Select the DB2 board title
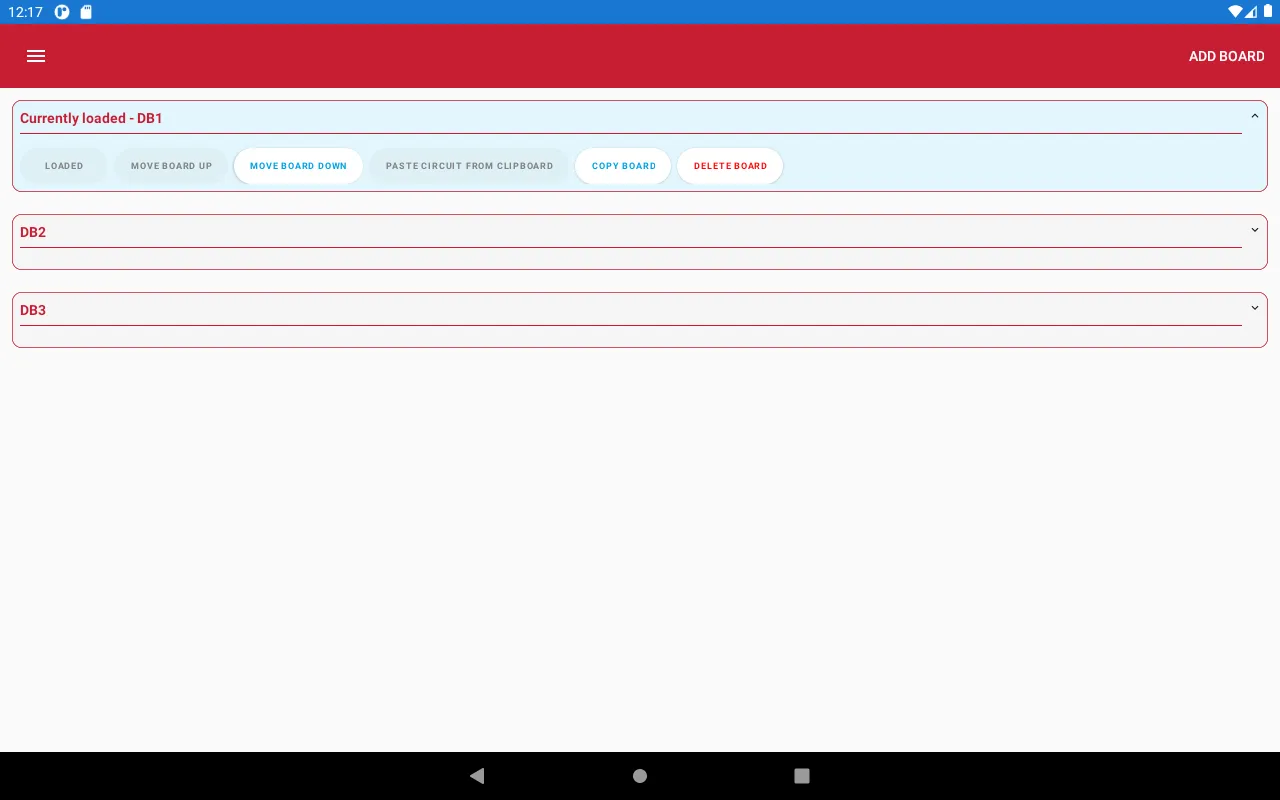Screen dimensions: 1280x800 tap(33, 232)
